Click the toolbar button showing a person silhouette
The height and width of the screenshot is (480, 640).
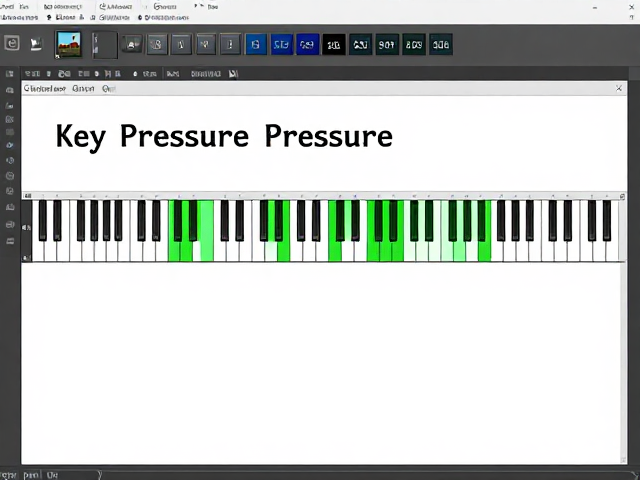pyautogui.click(x=131, y=44)
